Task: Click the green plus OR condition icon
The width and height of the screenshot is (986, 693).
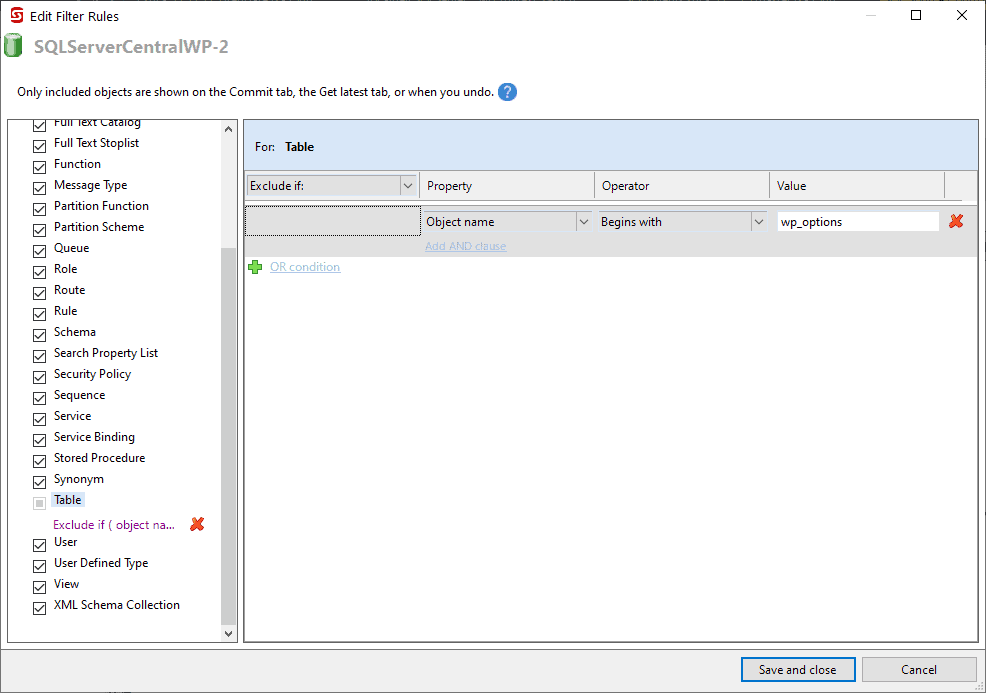Action: pos(255,267)
